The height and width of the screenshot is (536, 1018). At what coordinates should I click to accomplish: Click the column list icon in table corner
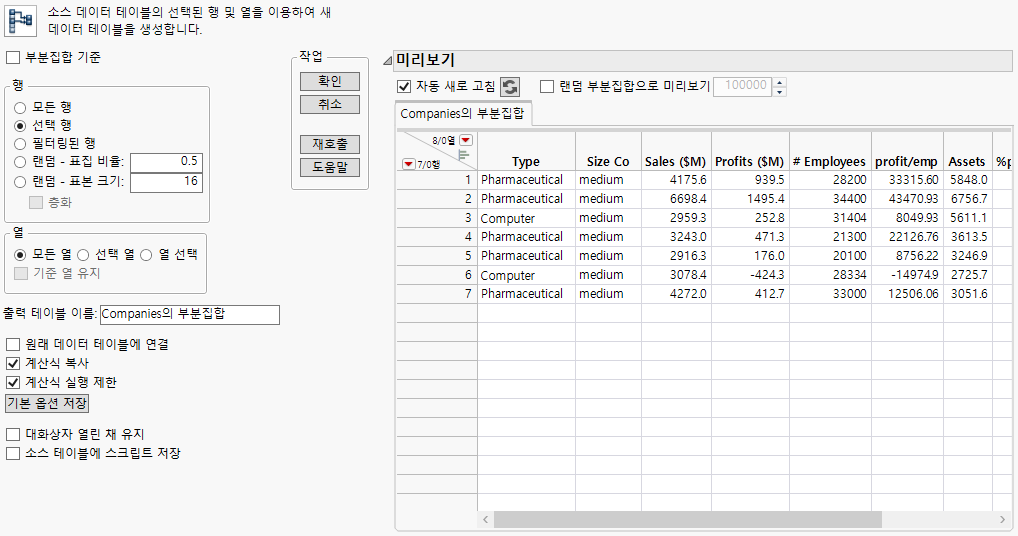[x=464, y=154]
